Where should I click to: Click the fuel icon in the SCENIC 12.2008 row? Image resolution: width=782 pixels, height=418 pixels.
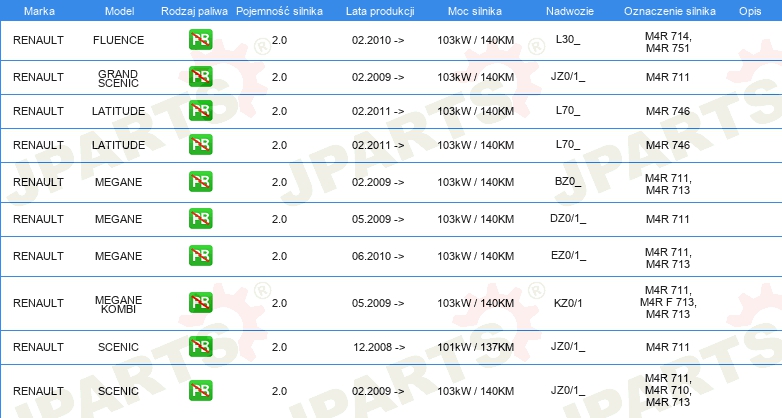(x=200, y=346)
